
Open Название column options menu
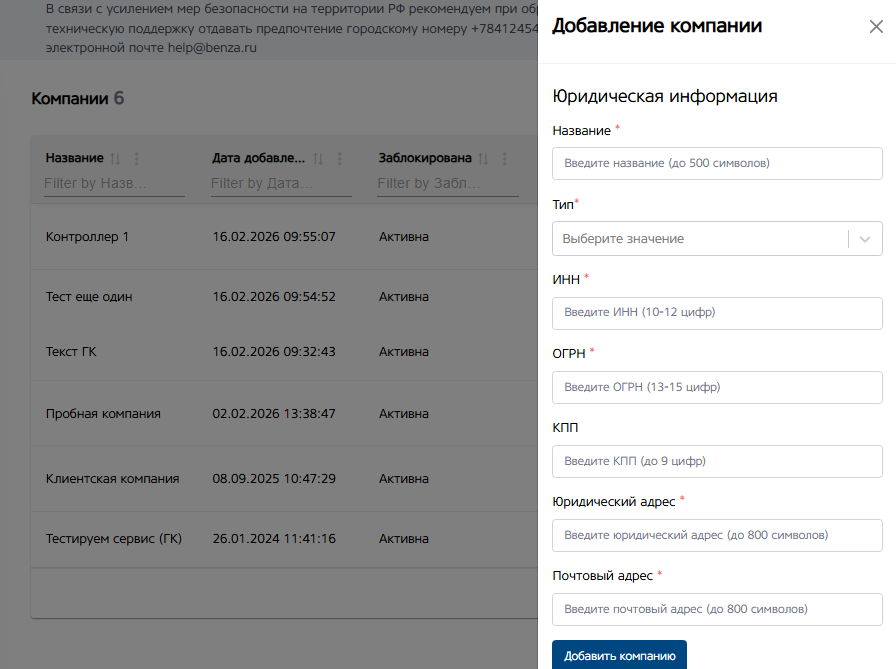coord(137,159)
